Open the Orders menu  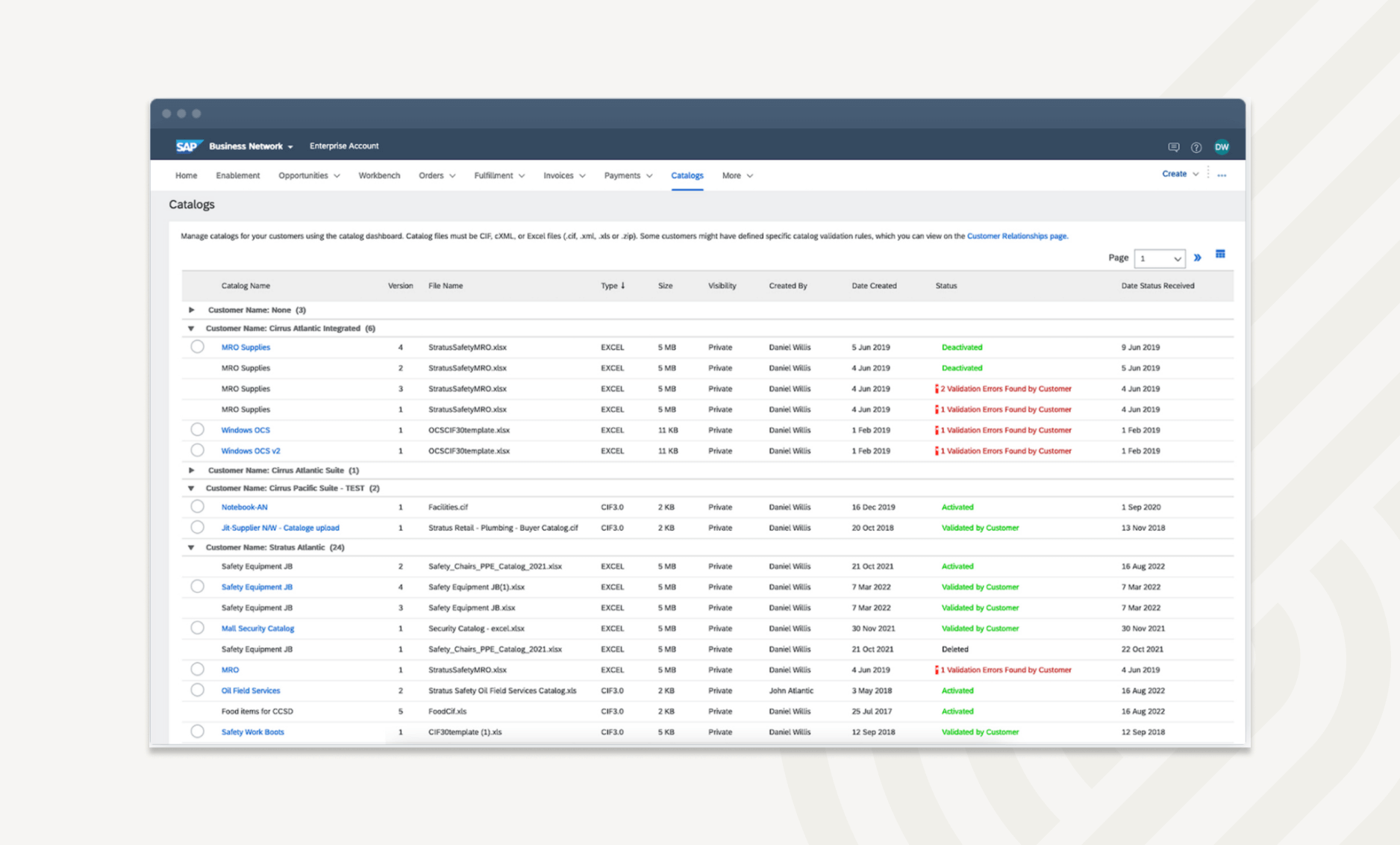437,175
